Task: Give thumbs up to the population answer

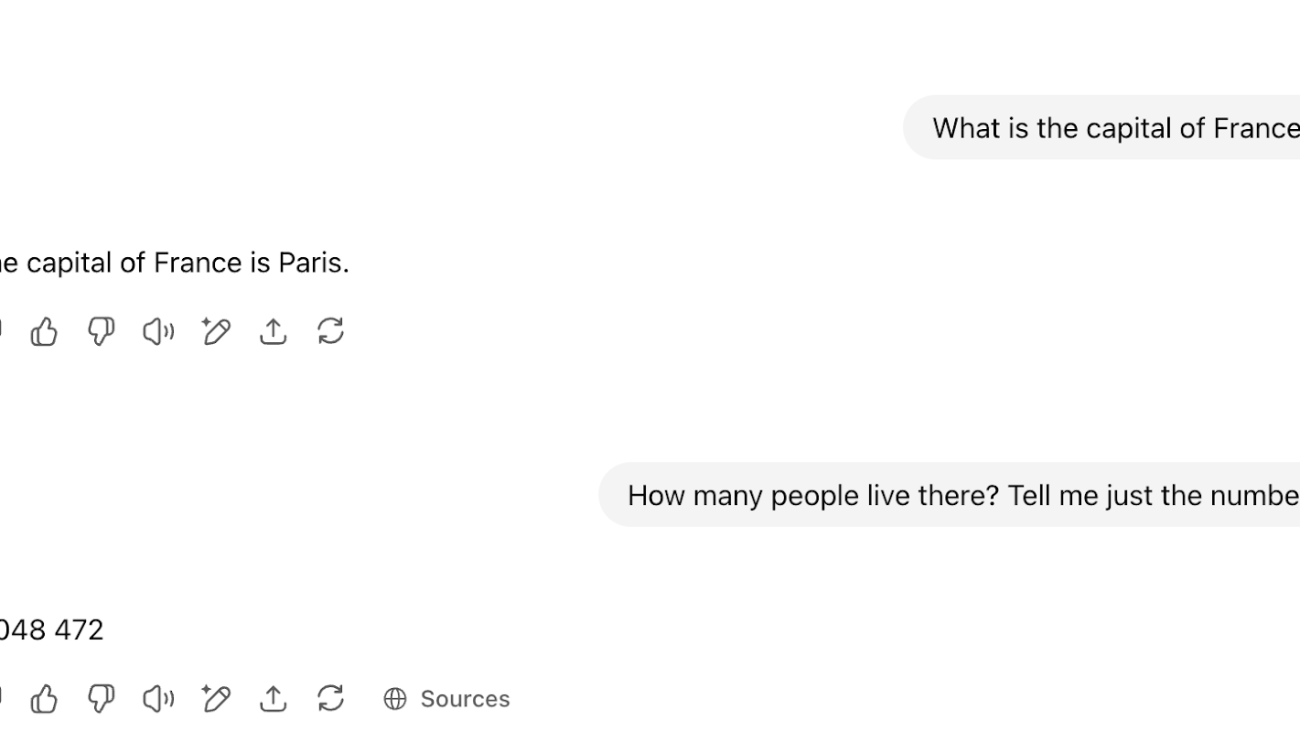Action: tap(43, 699)
